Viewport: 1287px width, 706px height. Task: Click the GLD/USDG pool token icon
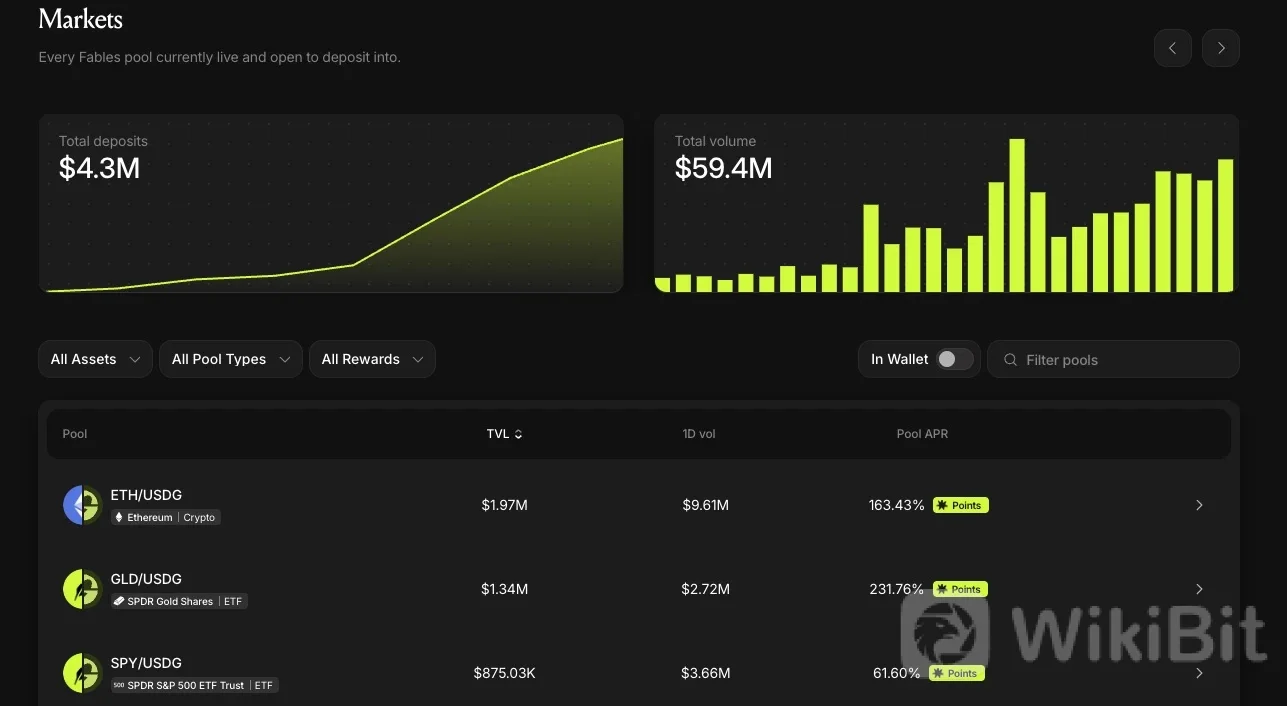82,589
